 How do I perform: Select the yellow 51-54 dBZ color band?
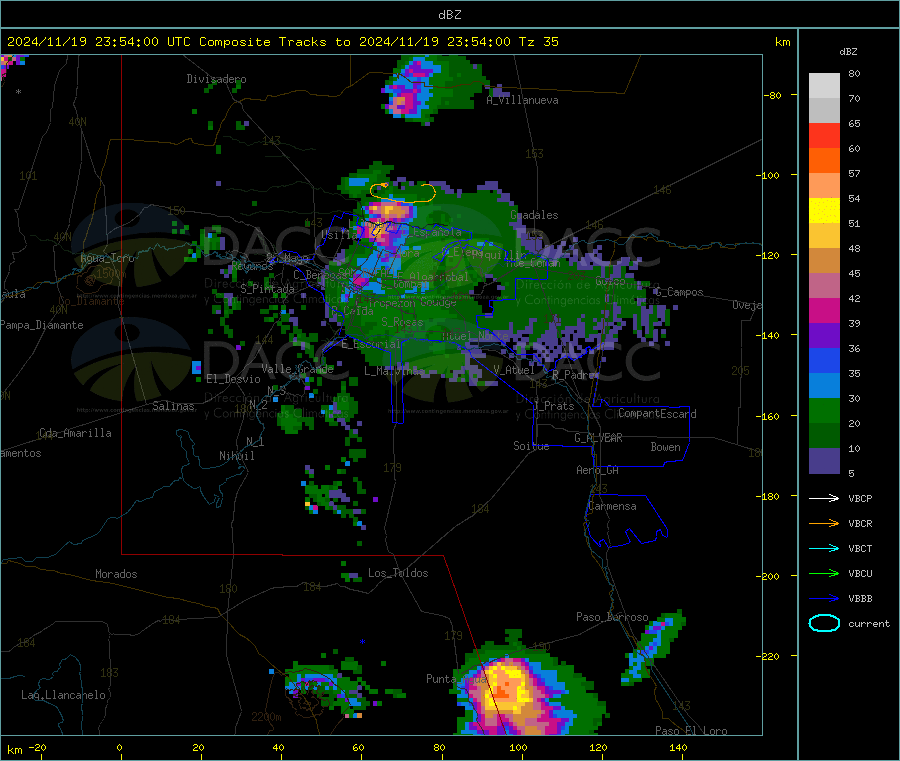(x=824, y=211)
